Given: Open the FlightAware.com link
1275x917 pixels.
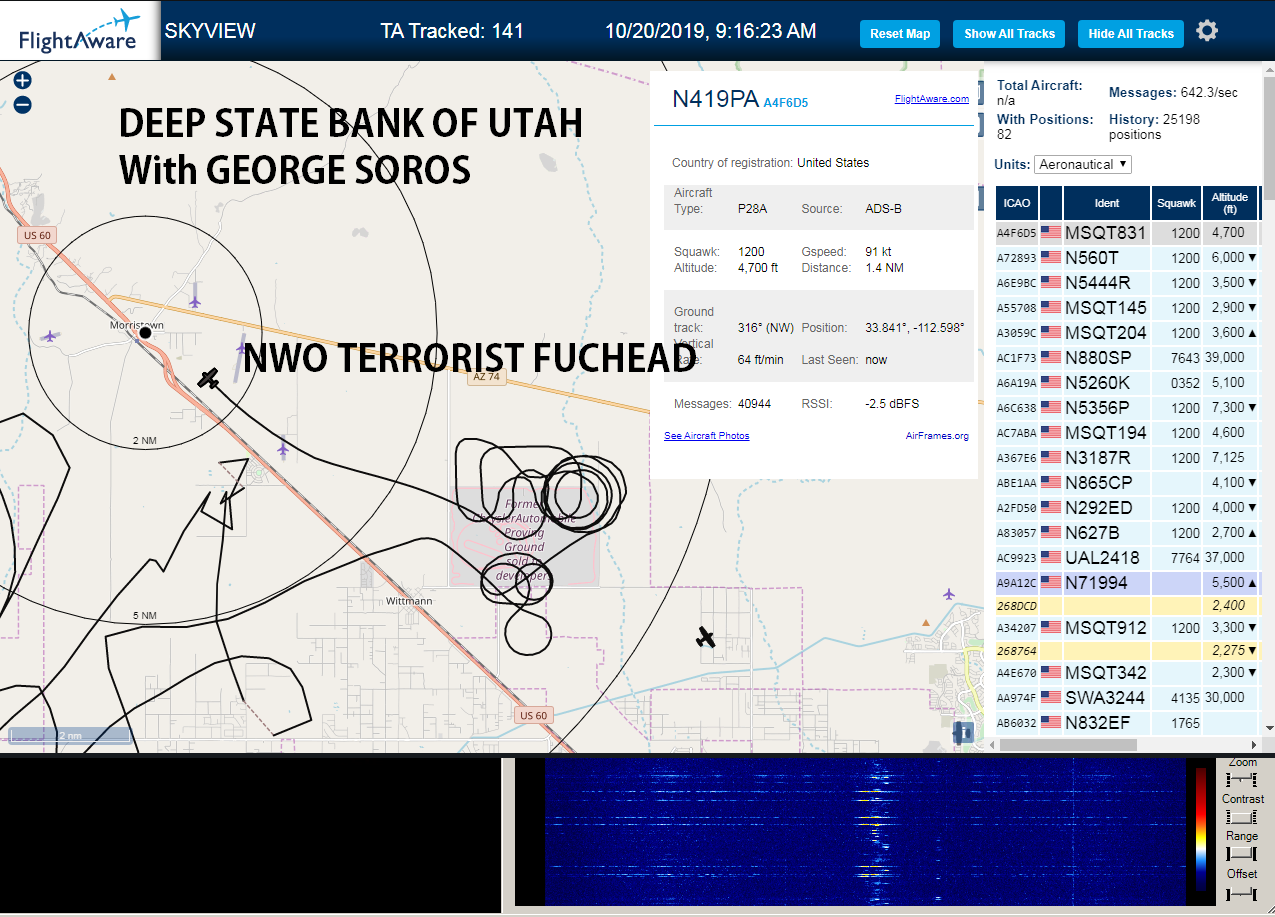Looking at the screenshot, I should 931,99.
